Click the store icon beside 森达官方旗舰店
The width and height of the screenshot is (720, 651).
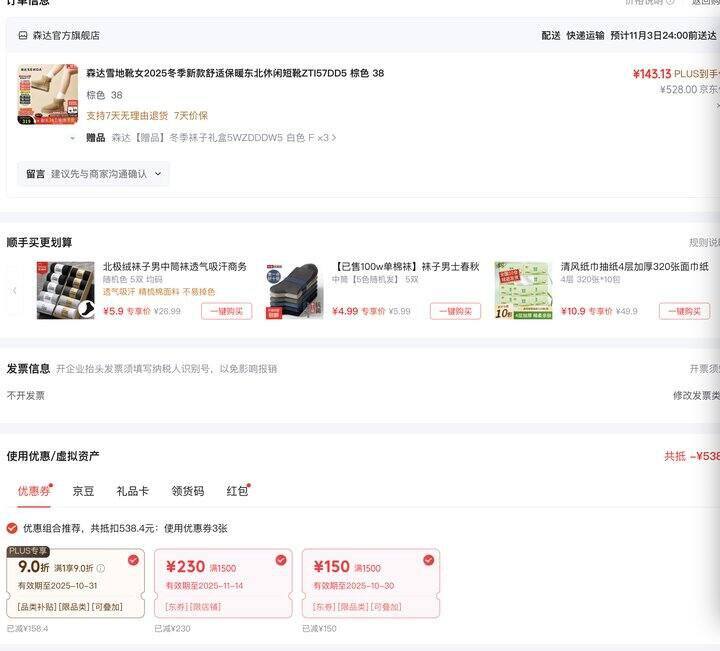pyautogui.click(x=22, y=35)
